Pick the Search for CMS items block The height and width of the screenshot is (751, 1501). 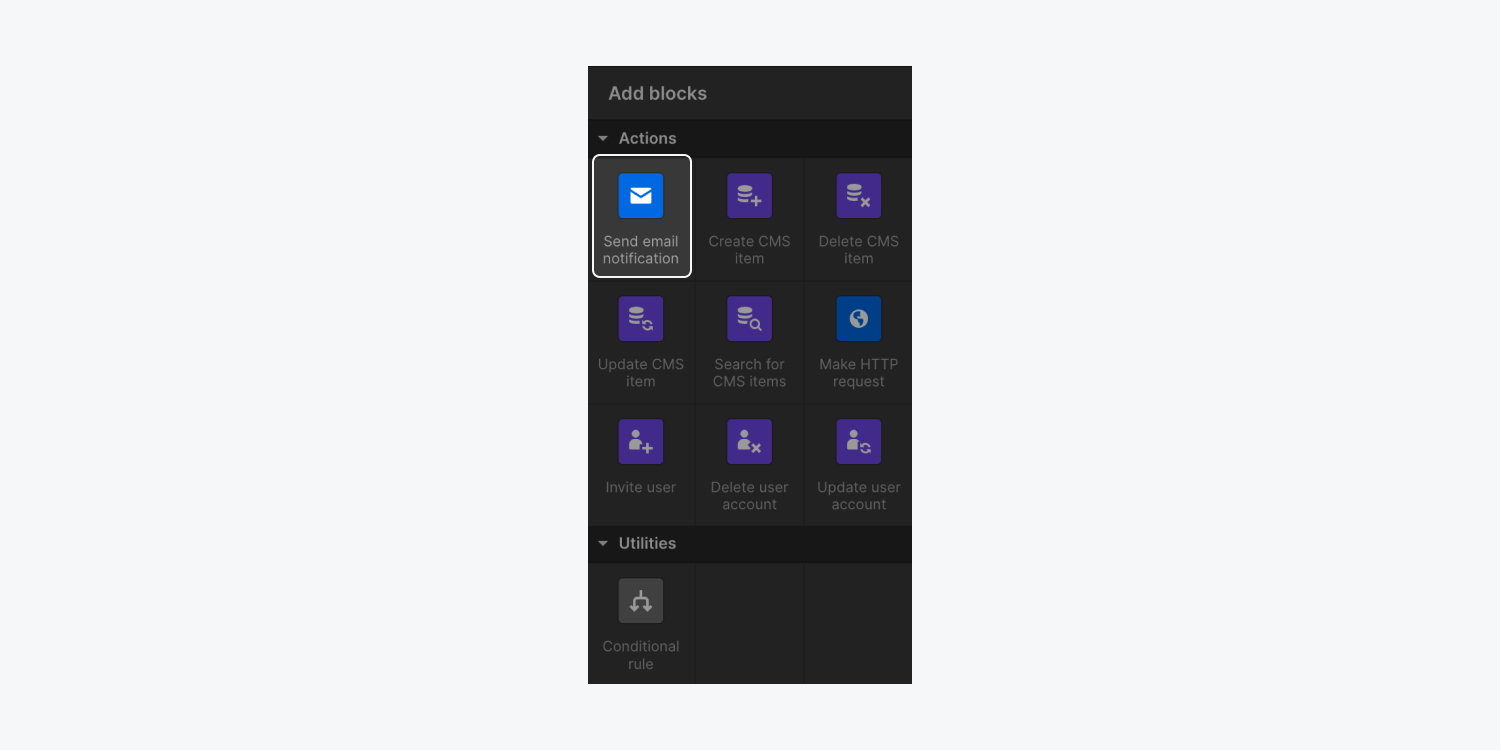pyautogui.click(x=750, y=343)
